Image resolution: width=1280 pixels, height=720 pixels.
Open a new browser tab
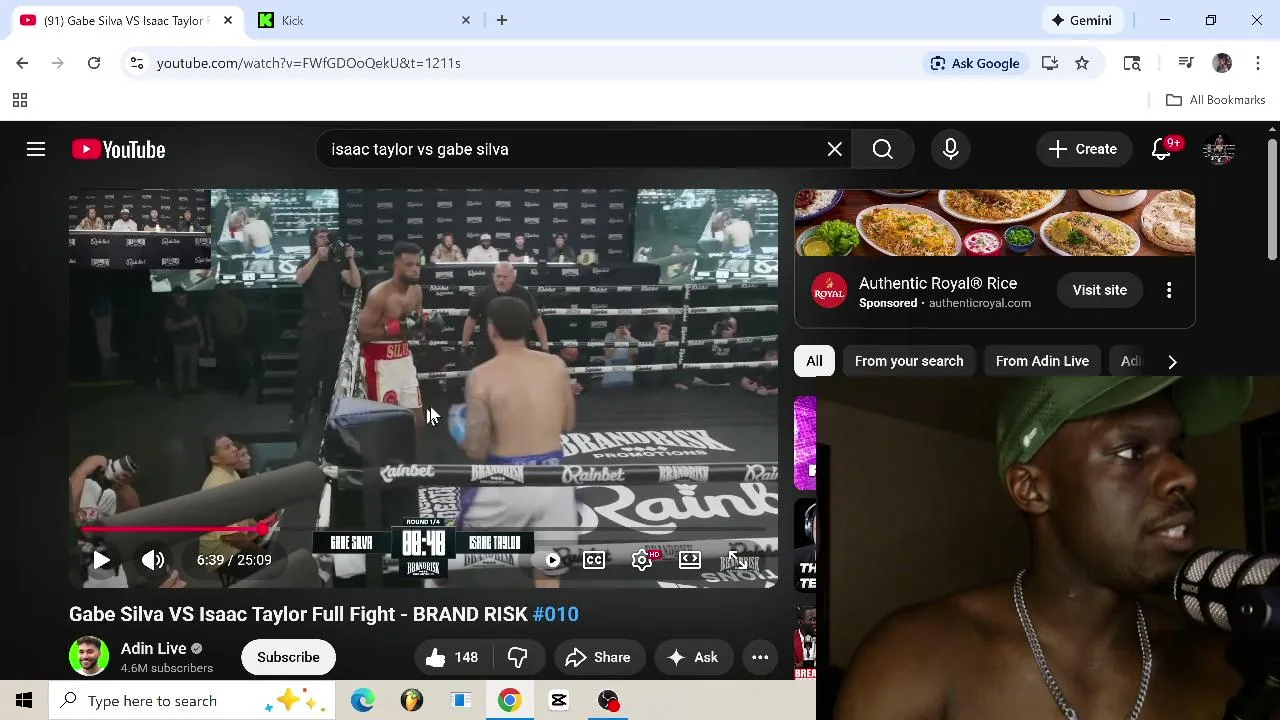click(502, 20)
